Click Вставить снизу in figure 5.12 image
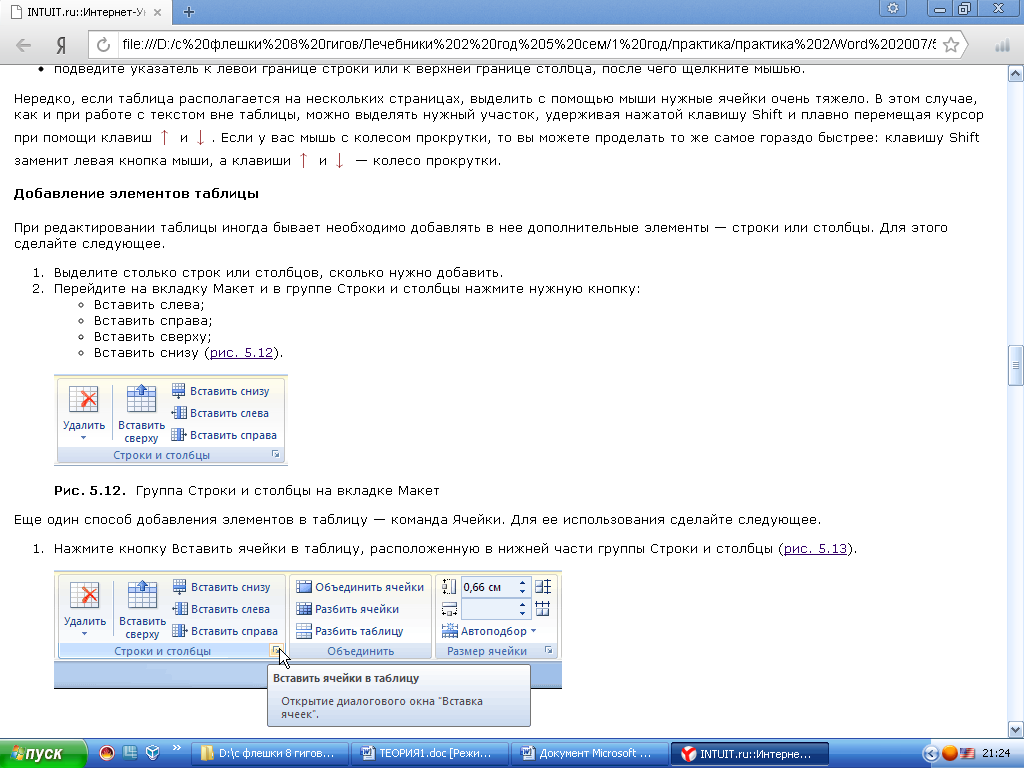1024x768 pixels. (x=221, y=391)
